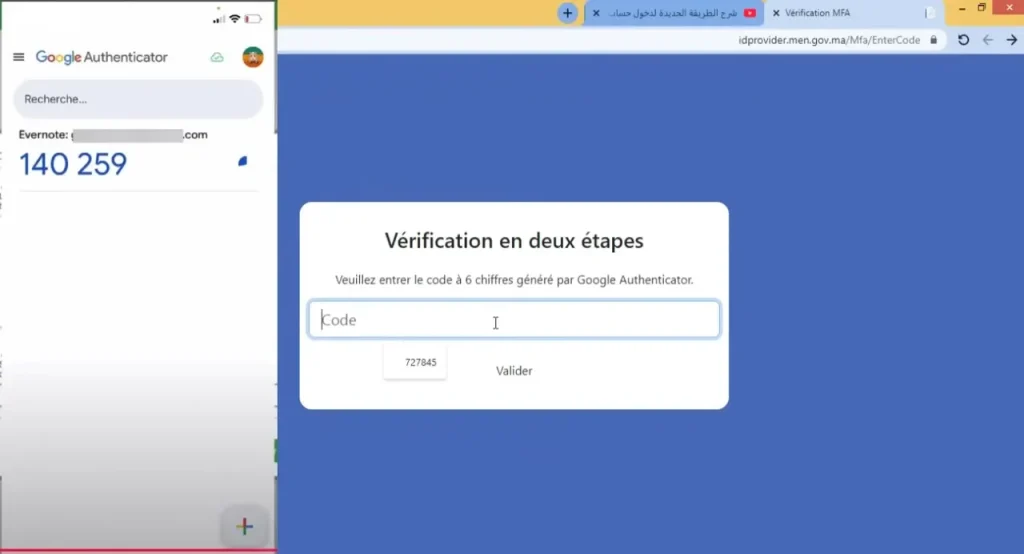
Task: Open the Google Authenticator hamburger menu
Action: point(18,57)
